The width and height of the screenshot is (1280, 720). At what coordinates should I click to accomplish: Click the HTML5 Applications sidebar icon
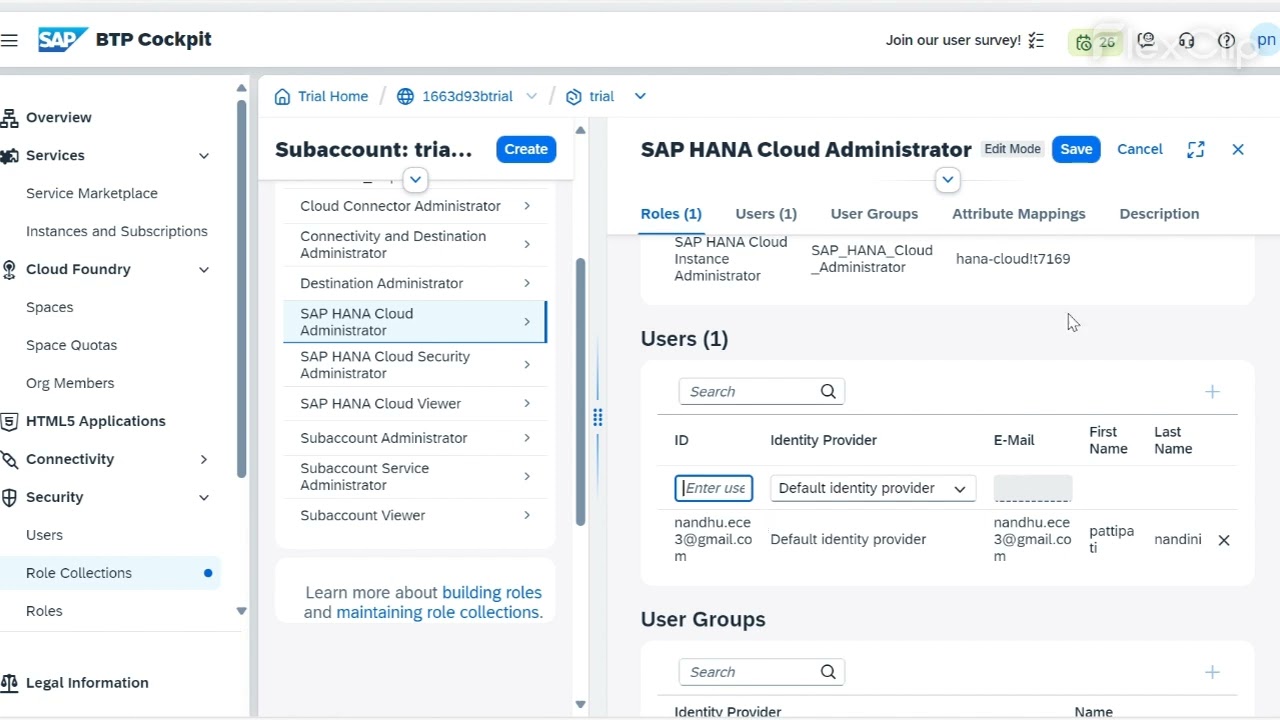coord(10,422)
